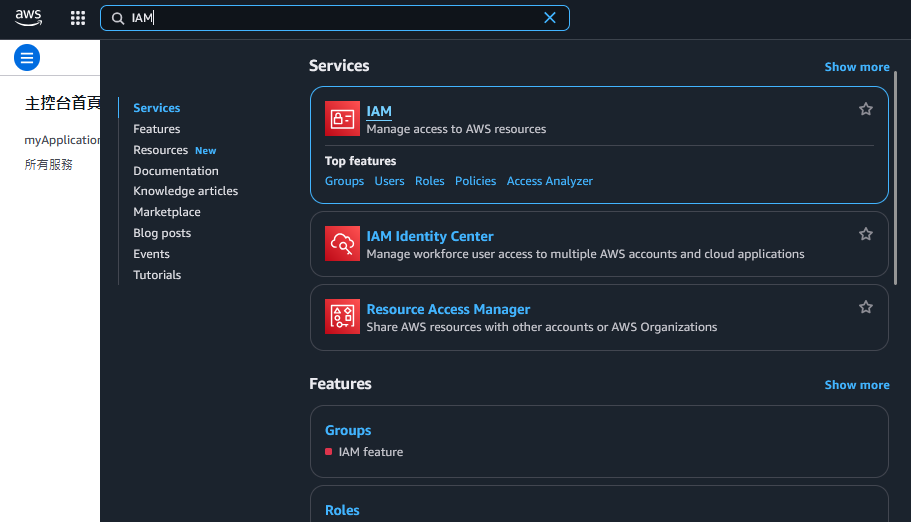Open the IAM service link
The width and height of the screenshot is (911, 522).
pos(379,111)
